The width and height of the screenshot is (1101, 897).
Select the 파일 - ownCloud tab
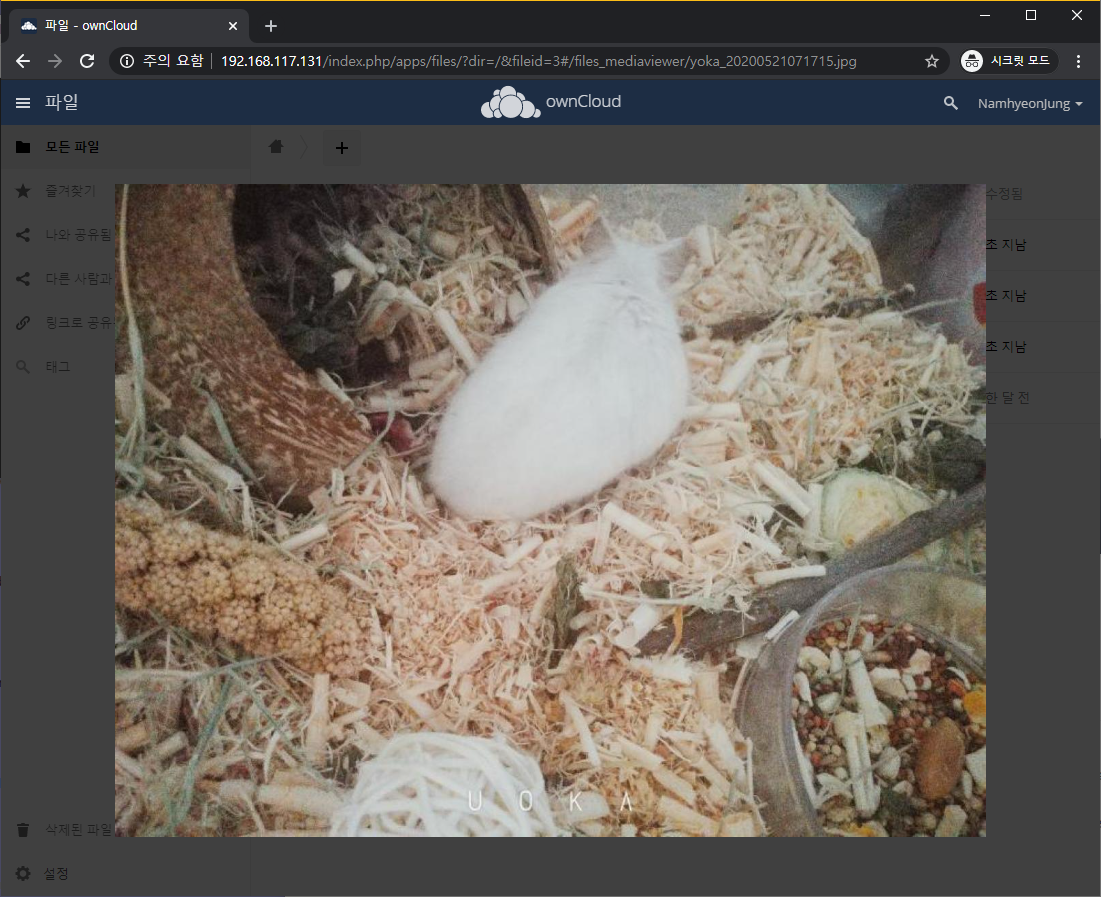(130, 26)
